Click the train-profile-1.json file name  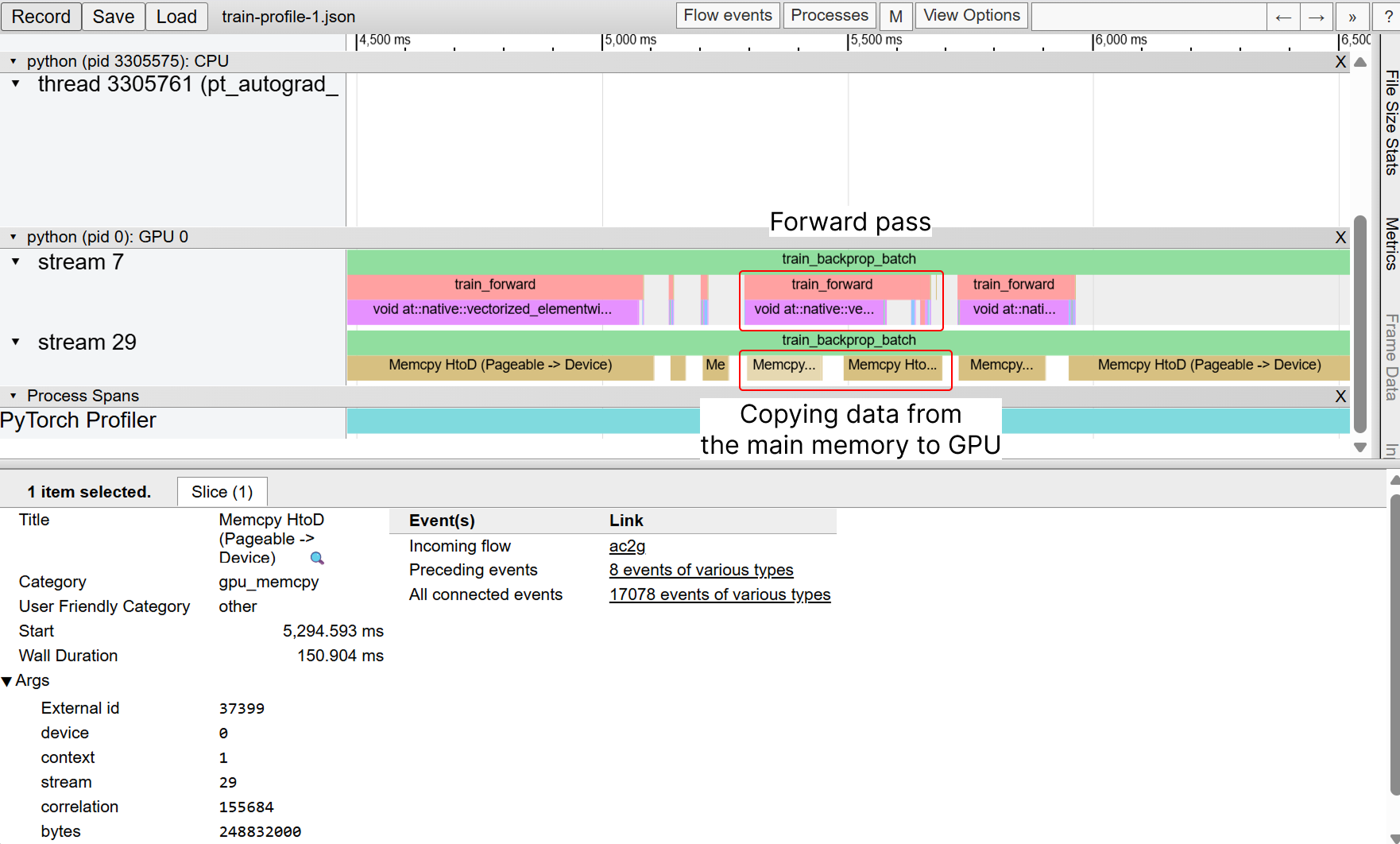pyautogui.click(x=288, y=17)
